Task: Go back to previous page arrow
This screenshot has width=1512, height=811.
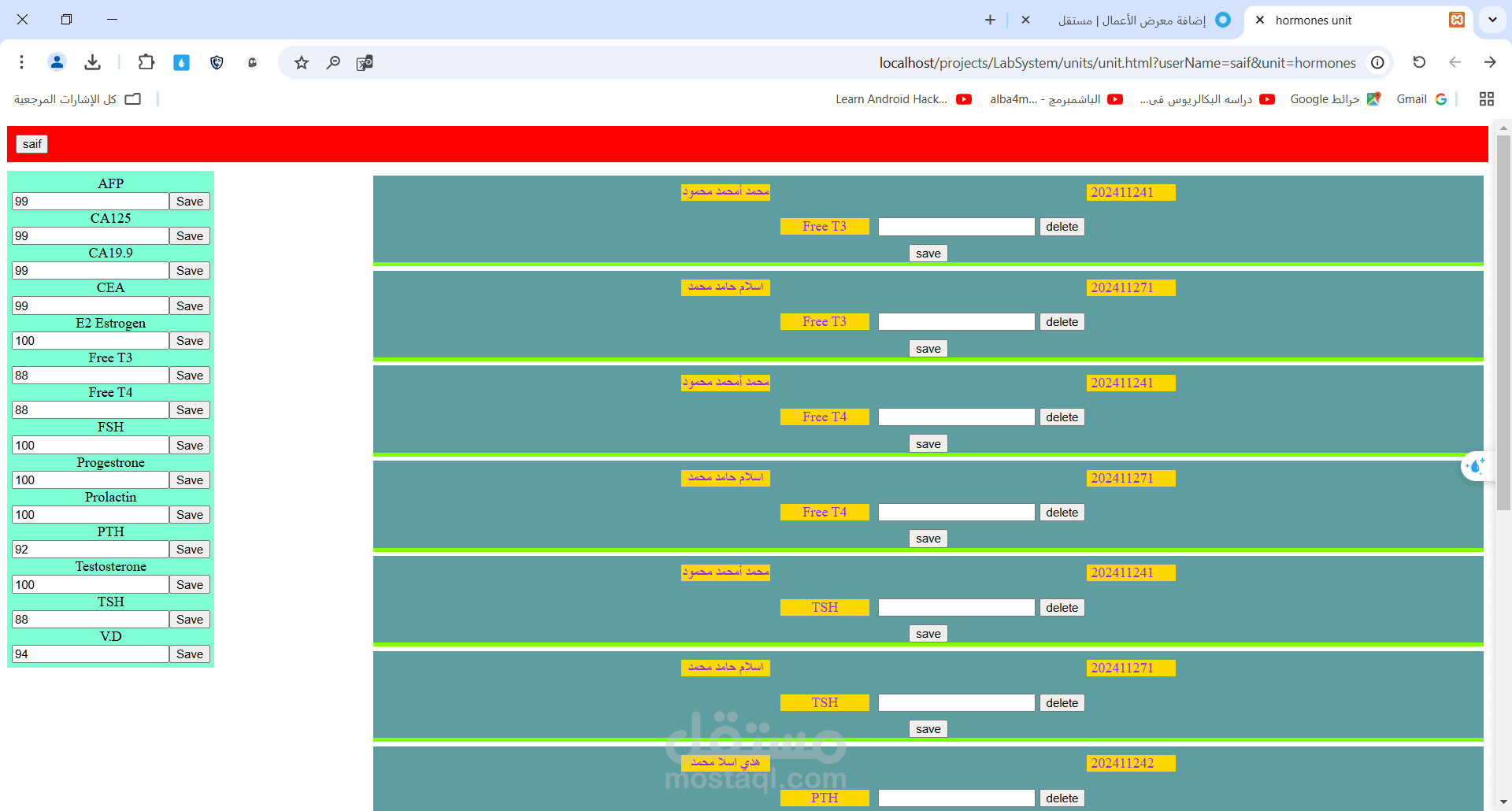Action: 1455,62
